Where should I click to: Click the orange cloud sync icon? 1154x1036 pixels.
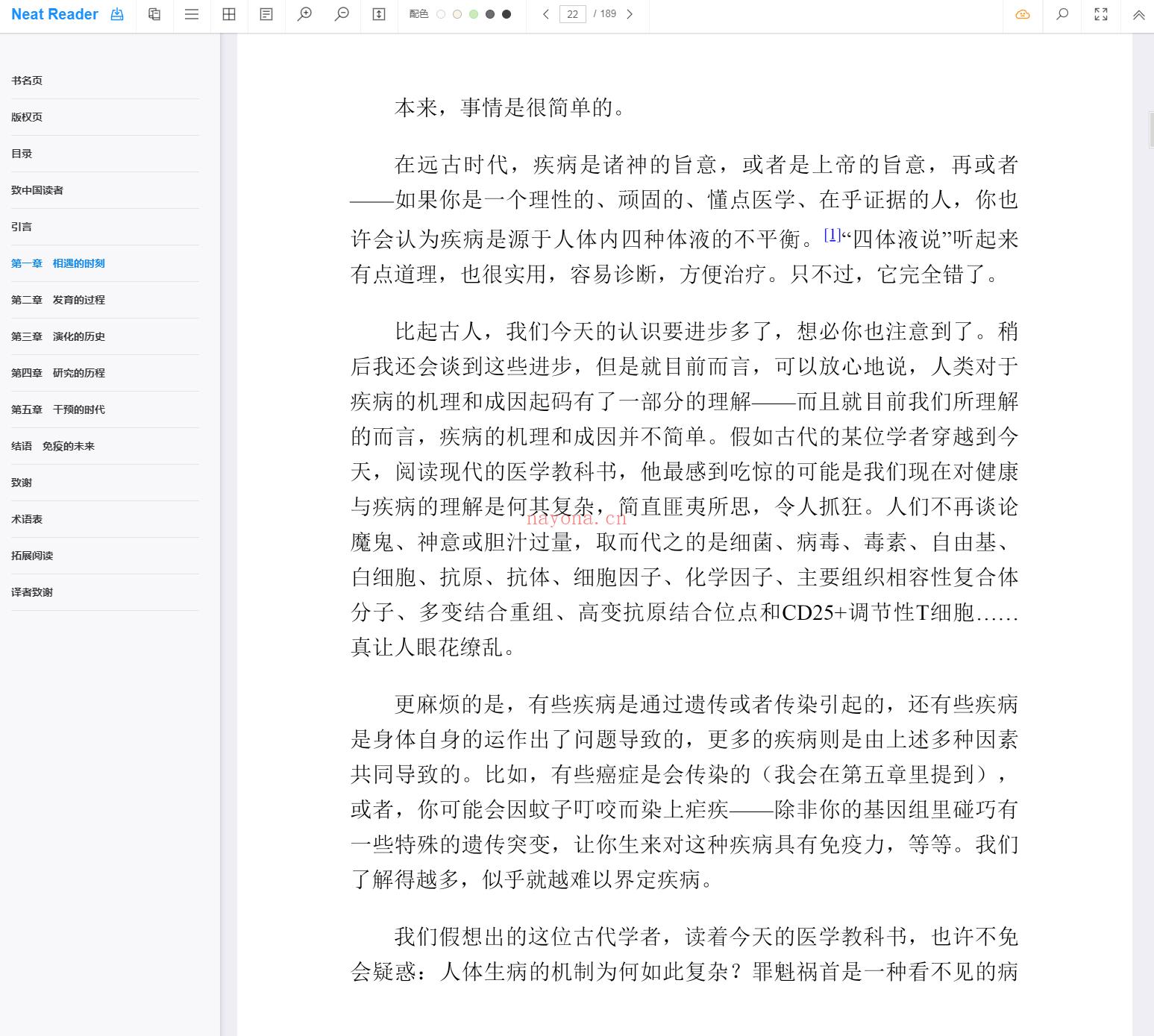(x=1023, y=14)
